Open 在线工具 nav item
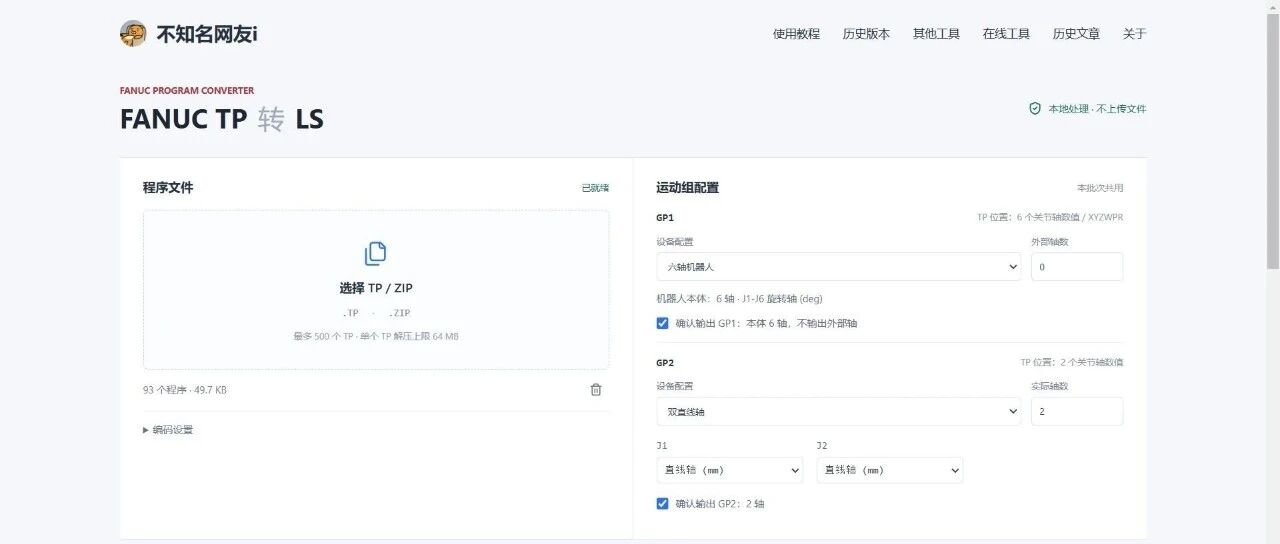Screen dimensions: 1280x544 click(1006, 34)
